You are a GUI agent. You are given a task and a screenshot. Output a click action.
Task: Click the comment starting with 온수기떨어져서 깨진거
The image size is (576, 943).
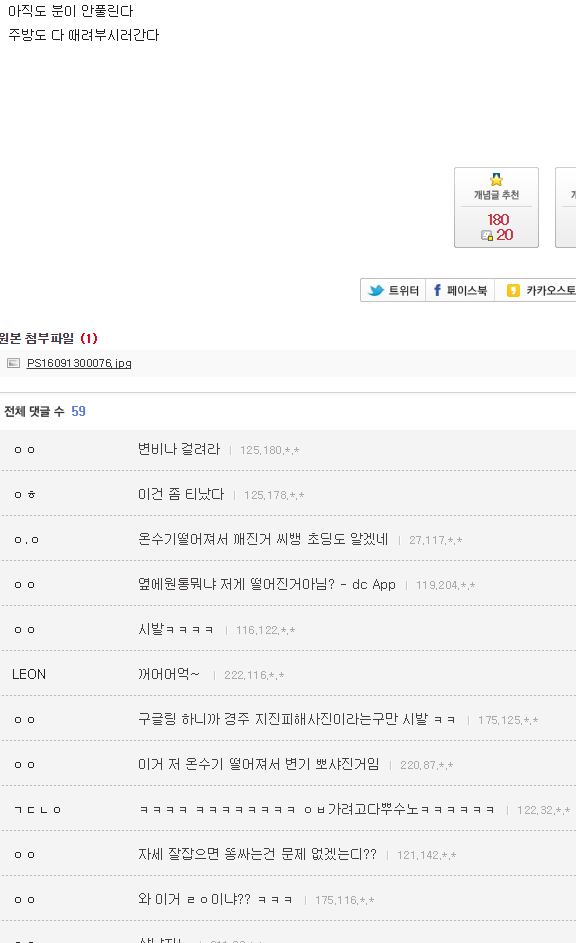263,539
